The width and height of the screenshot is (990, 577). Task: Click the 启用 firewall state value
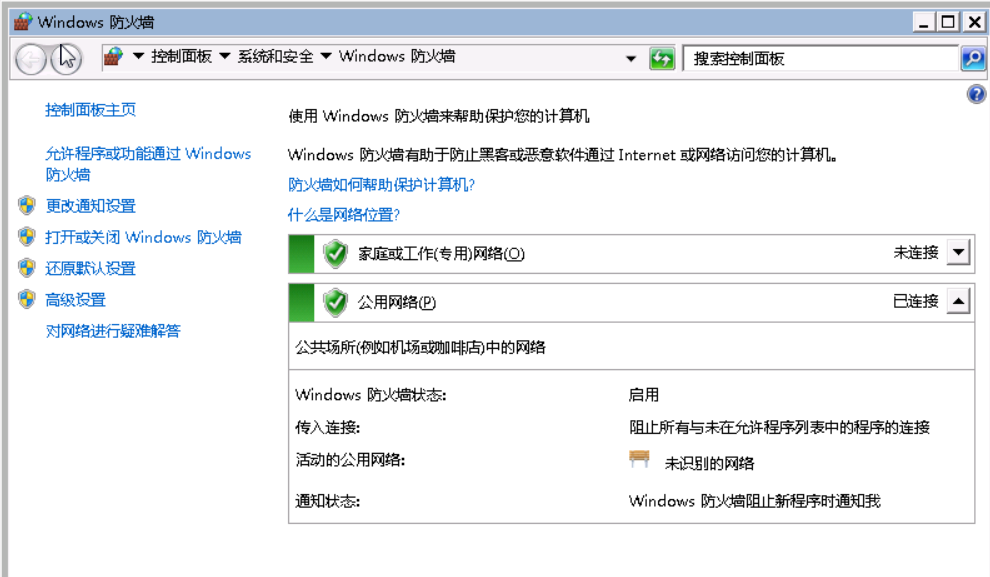coord(643,395)
